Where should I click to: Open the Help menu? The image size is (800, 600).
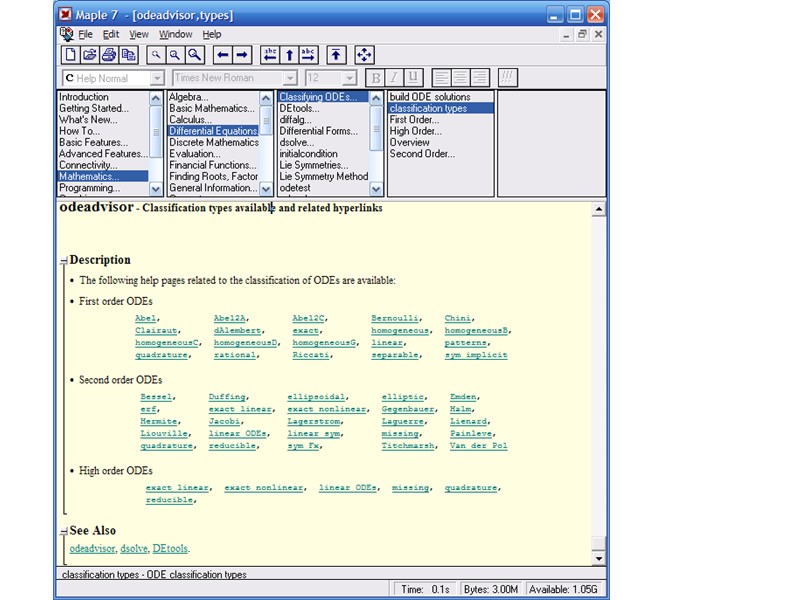[x=212, y=34]
